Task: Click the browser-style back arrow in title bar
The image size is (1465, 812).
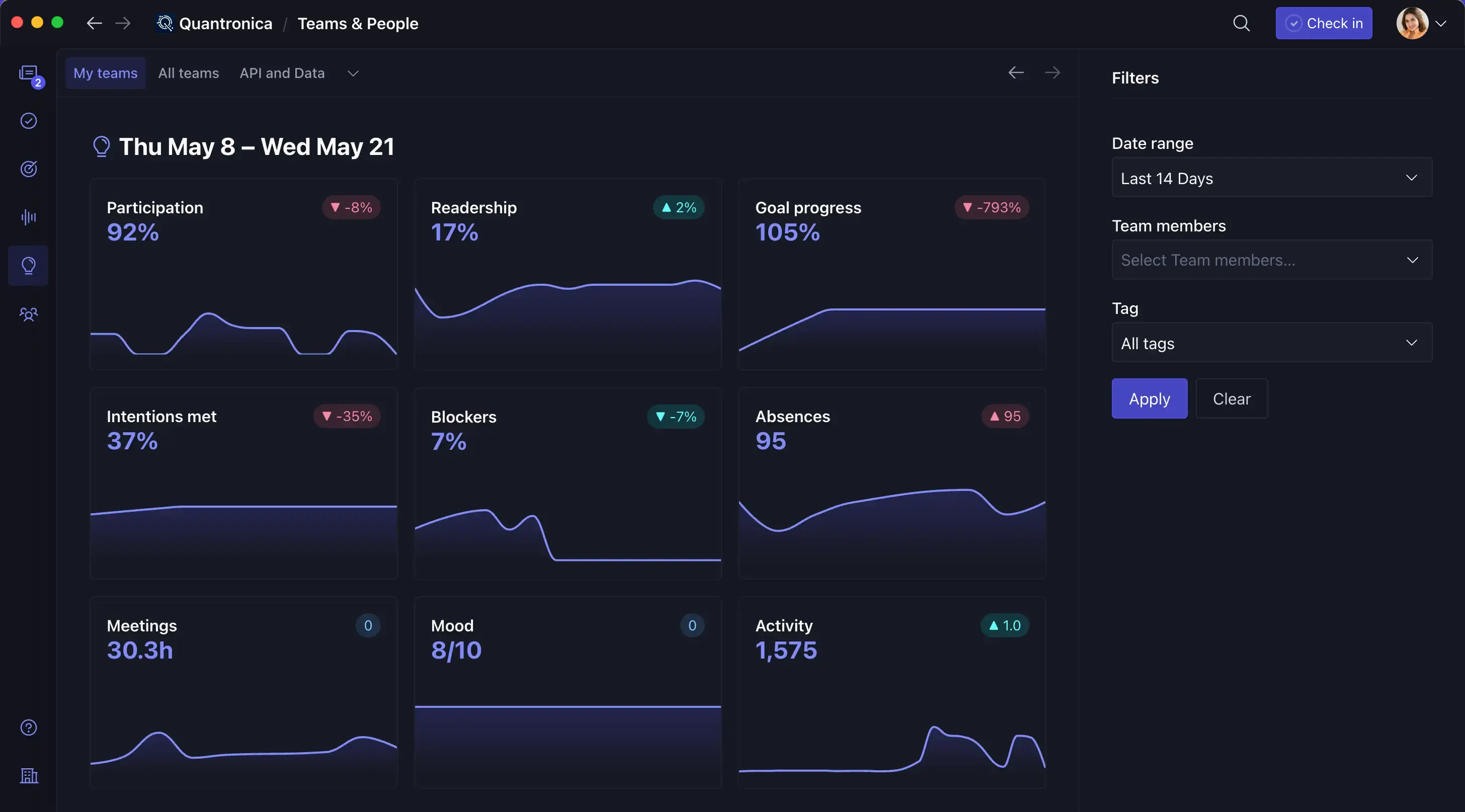Action: click(95, 23)
